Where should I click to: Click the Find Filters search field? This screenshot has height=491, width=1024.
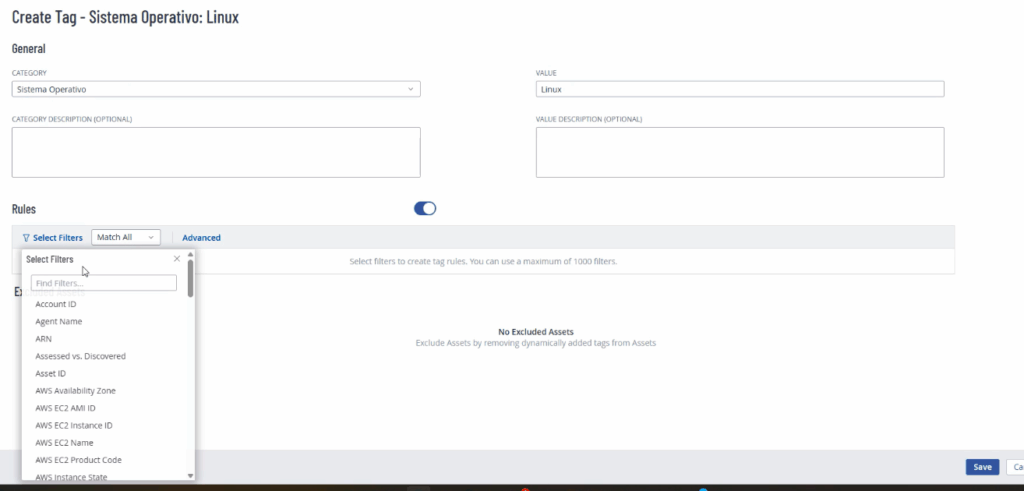click(104, 284)
